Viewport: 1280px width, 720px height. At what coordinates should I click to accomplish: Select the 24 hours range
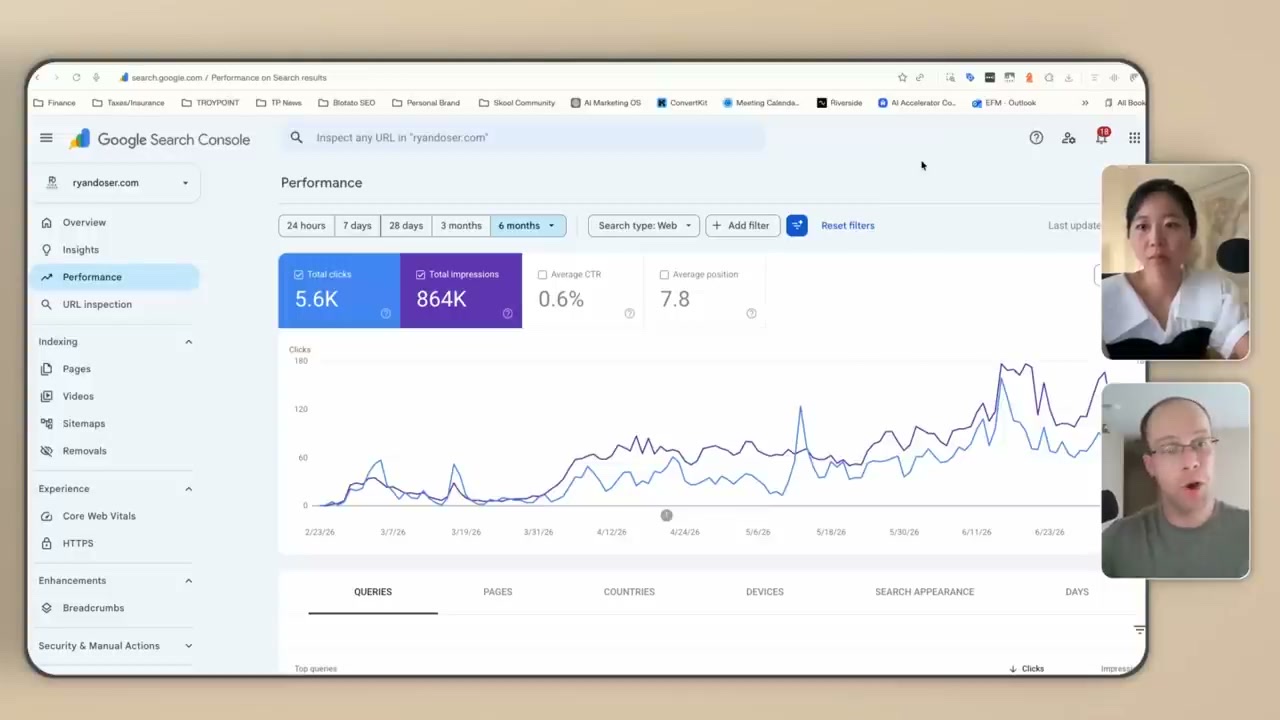pyautogui.click(x=306, y=225)
